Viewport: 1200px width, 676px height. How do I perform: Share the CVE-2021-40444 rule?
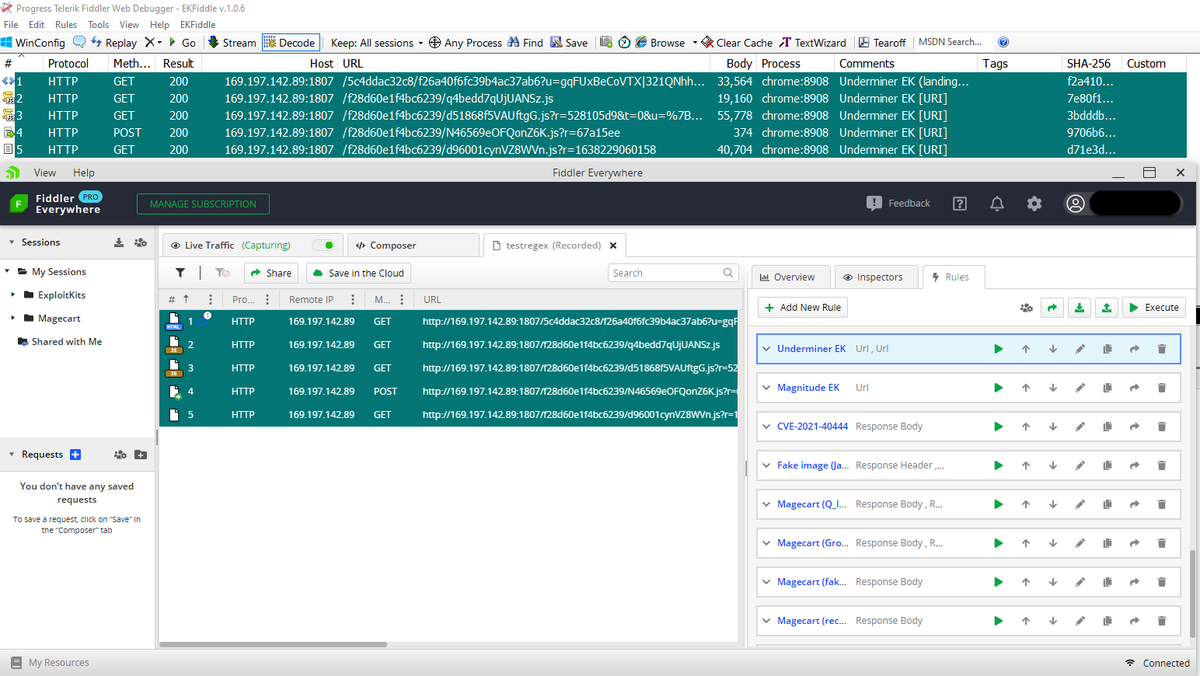pos(1134,427)
